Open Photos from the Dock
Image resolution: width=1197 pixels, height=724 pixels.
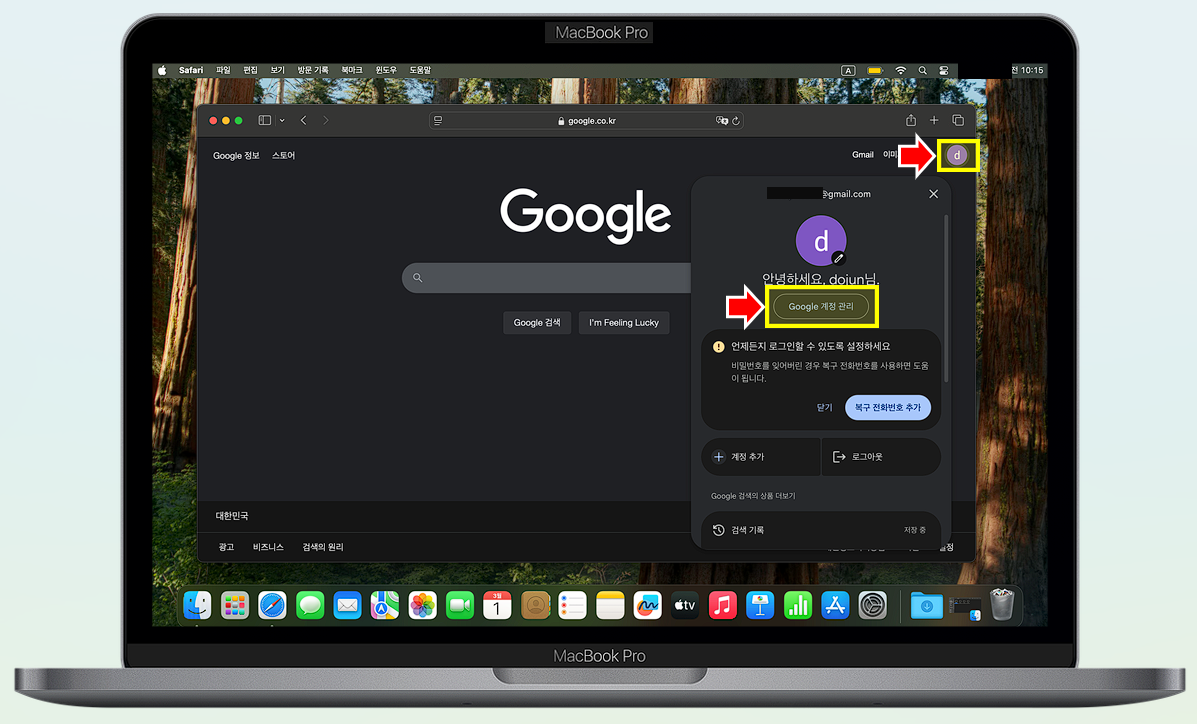click(422, 606)
